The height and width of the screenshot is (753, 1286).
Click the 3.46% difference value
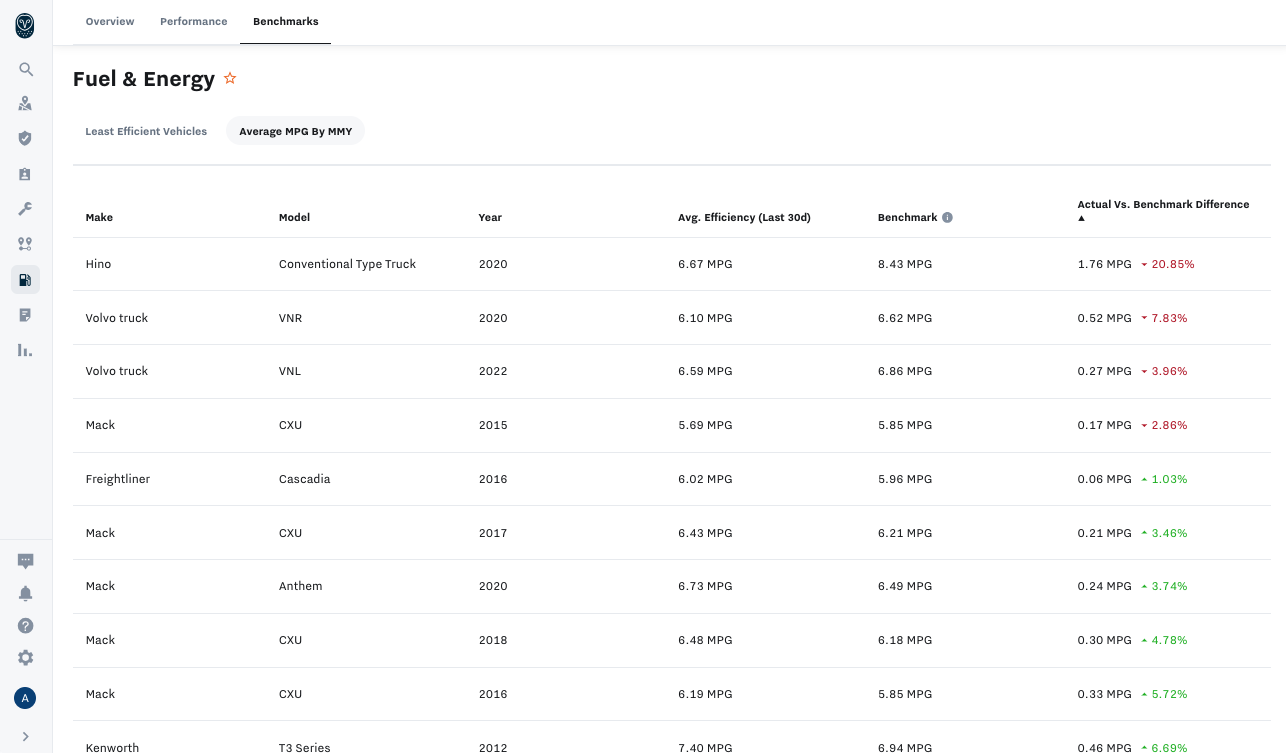click(x=1170, y=533)
